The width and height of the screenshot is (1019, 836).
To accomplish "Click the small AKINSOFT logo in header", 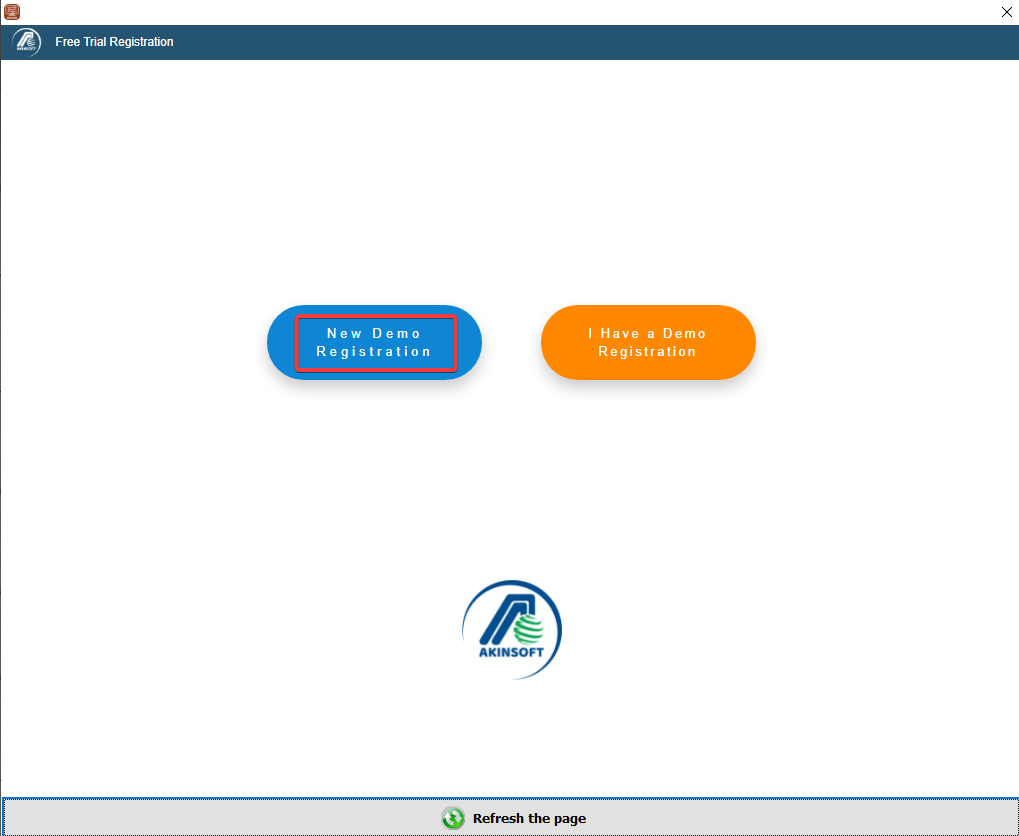I will 27,42.
